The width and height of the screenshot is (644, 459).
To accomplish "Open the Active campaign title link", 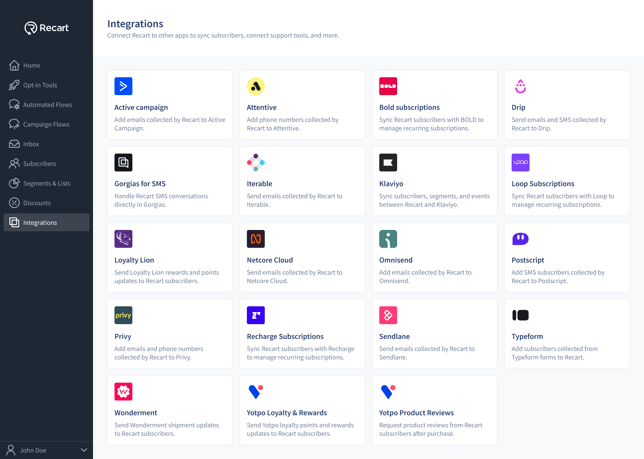I will (141, 107).
